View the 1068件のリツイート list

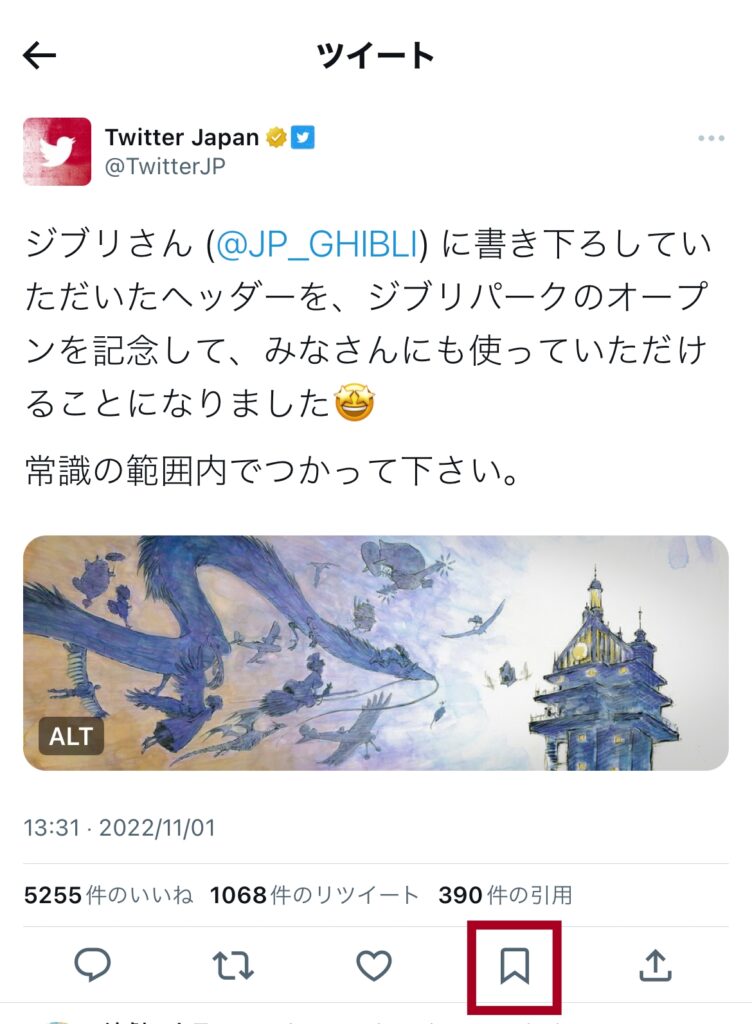314,895
